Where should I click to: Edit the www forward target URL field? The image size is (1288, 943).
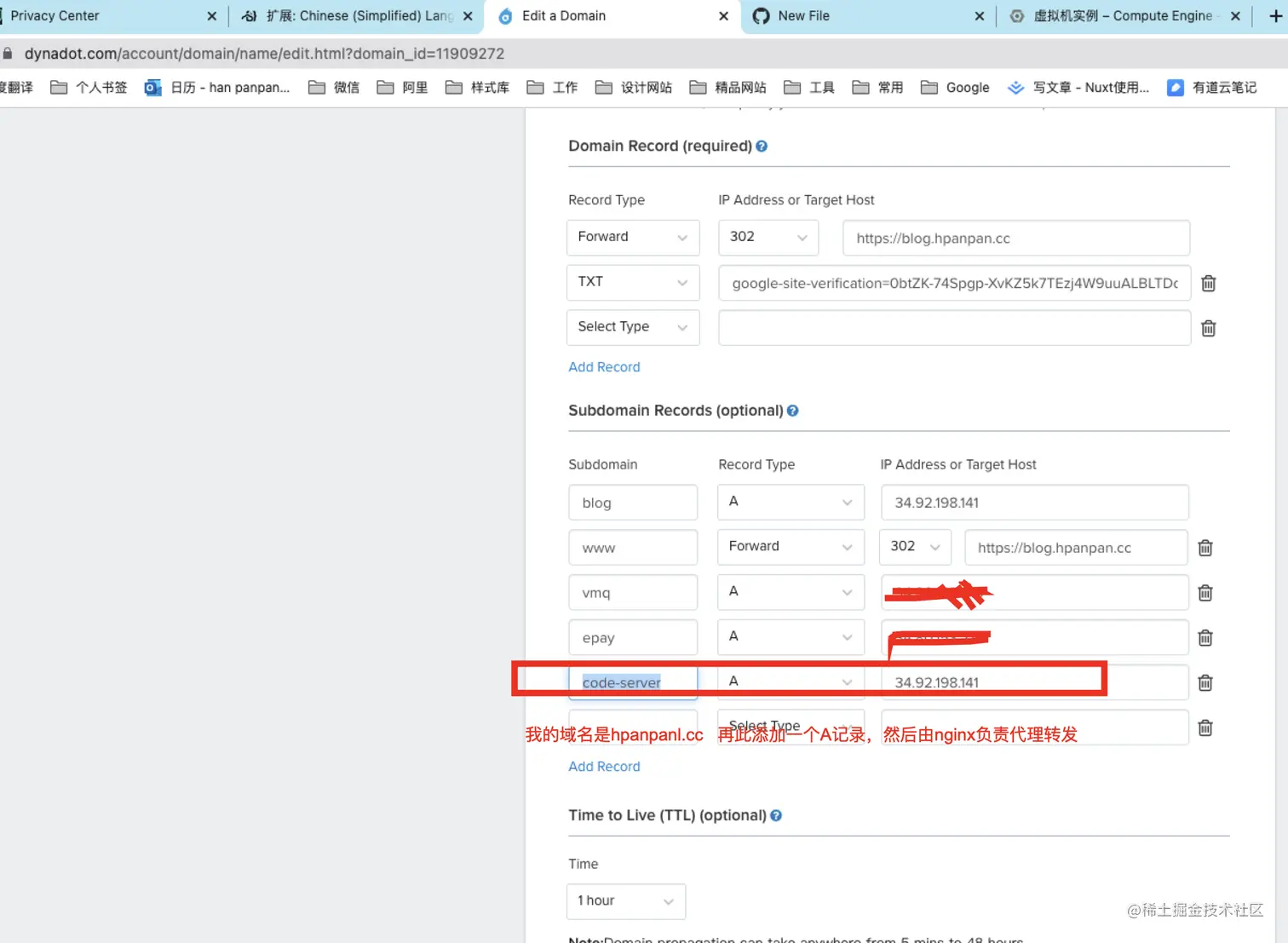1076,548
